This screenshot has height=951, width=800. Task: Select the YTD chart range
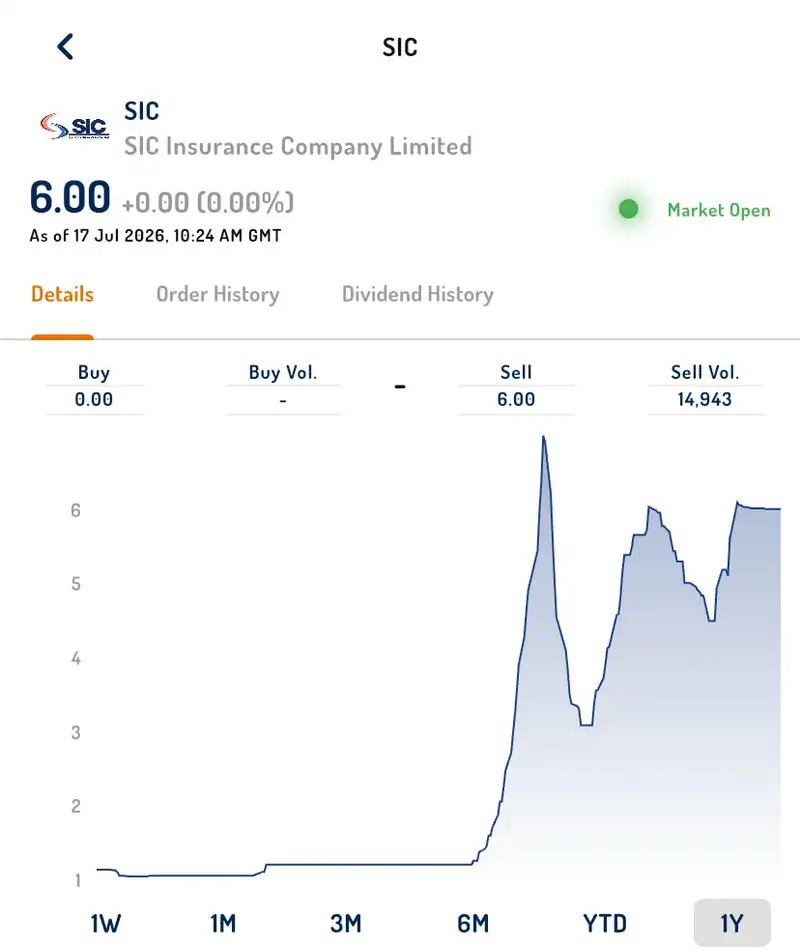605,924
